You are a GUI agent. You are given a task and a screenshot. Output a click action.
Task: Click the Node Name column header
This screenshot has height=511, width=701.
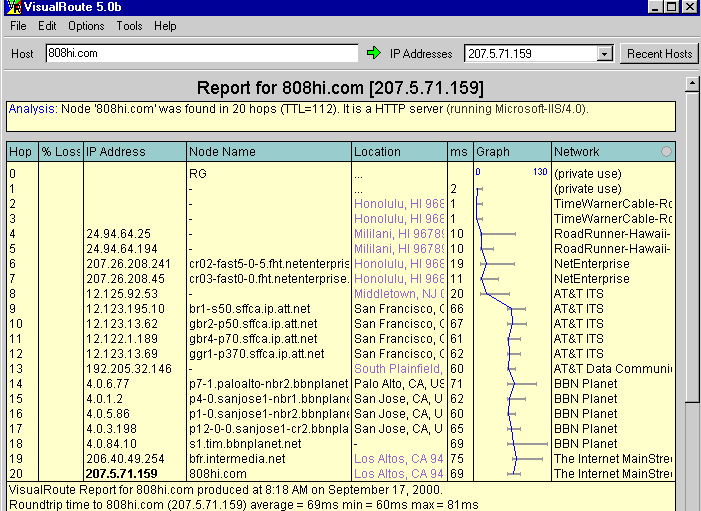269,152
